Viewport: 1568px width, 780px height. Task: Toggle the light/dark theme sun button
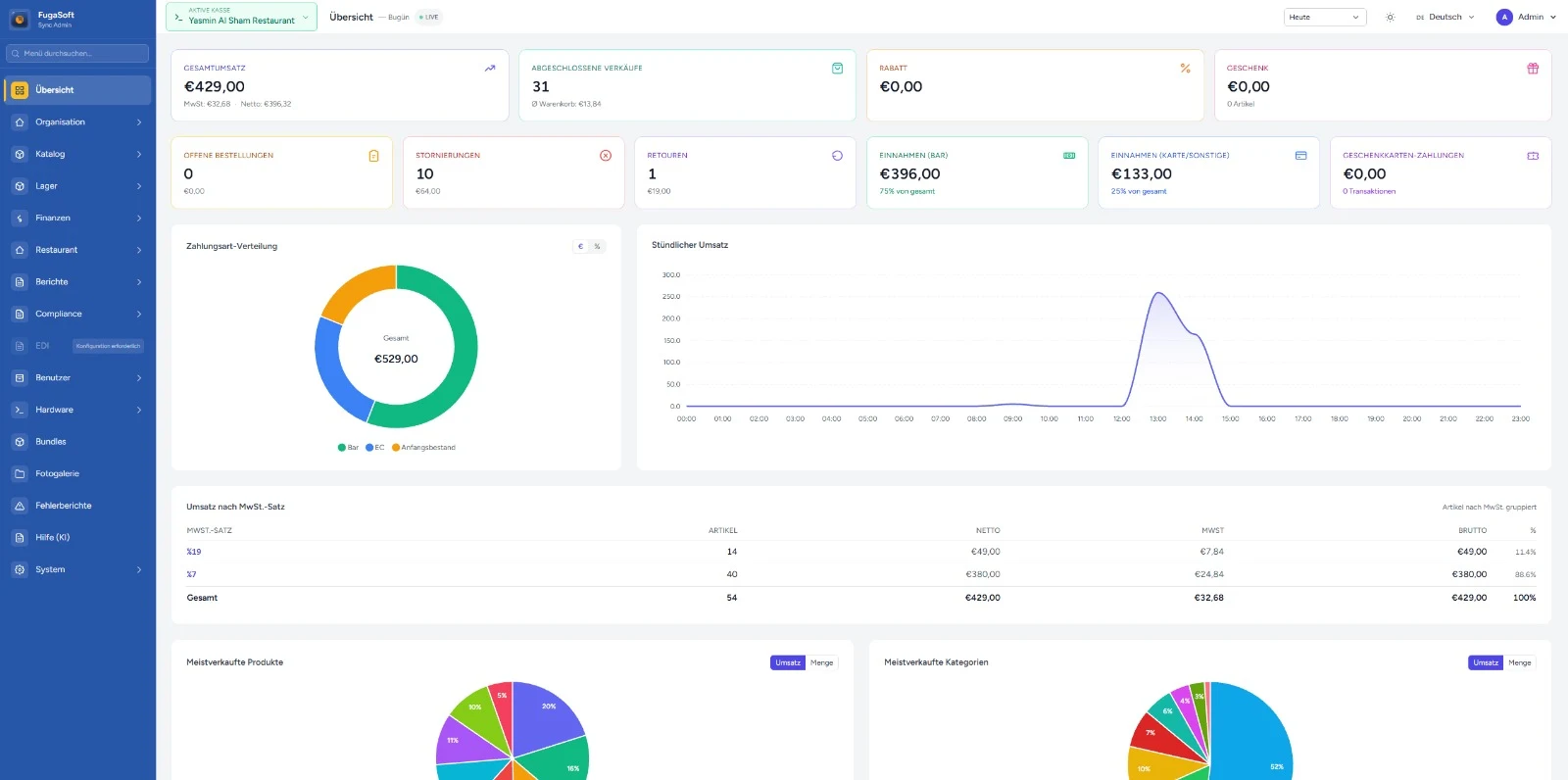tap(1390, 17)
